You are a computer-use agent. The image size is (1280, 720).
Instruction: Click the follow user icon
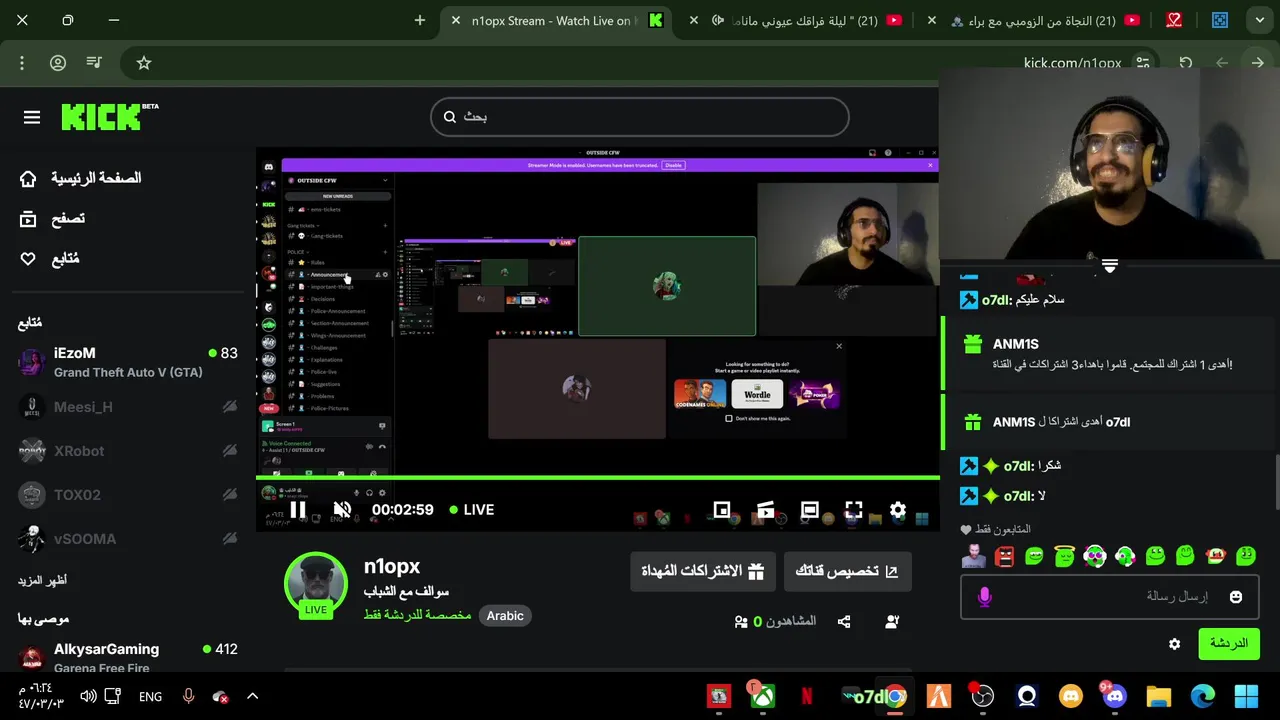pyautogui.click(x=892, y=622)
